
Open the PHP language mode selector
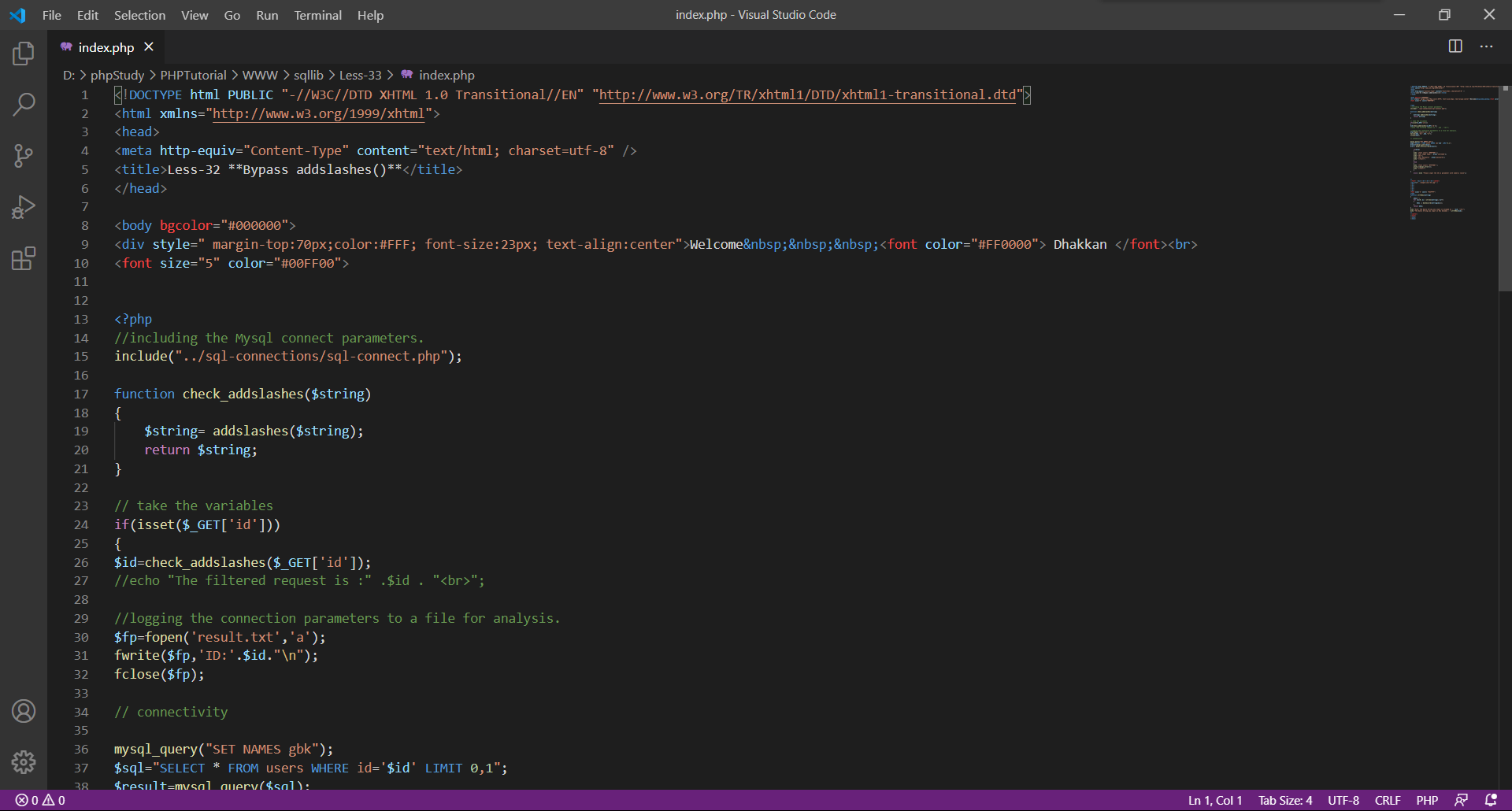pyautogui.click(x=1426, y=800)
